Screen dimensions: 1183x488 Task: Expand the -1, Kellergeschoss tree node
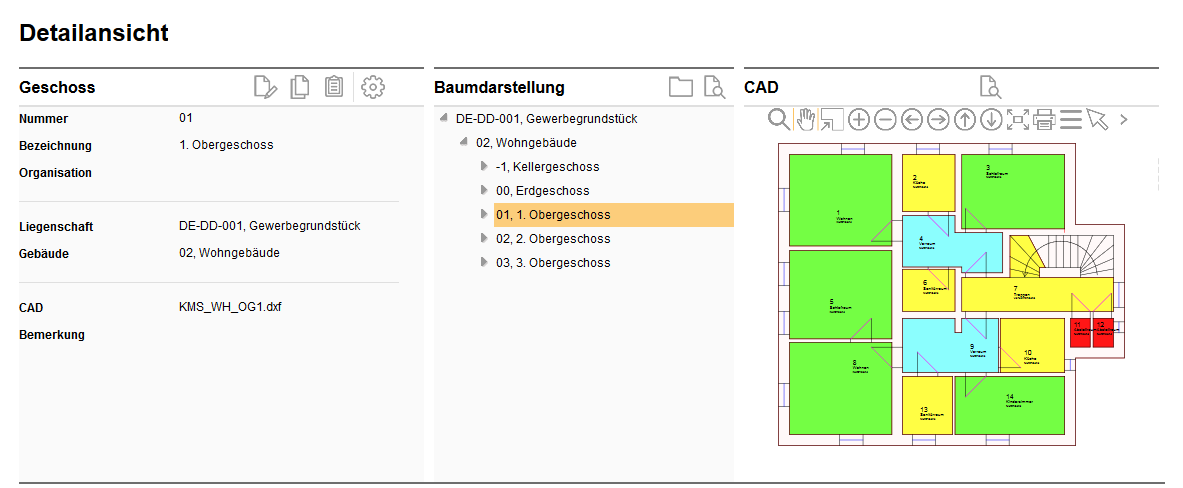click(483, 167)
